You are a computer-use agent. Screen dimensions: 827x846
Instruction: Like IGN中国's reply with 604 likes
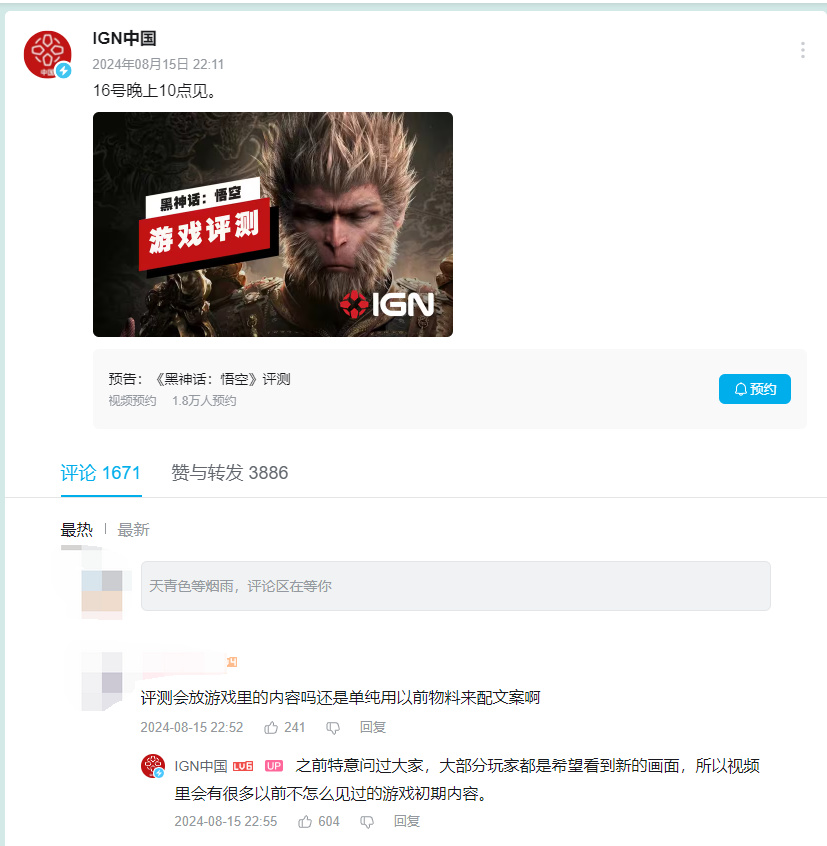click(x=305, y=822)
